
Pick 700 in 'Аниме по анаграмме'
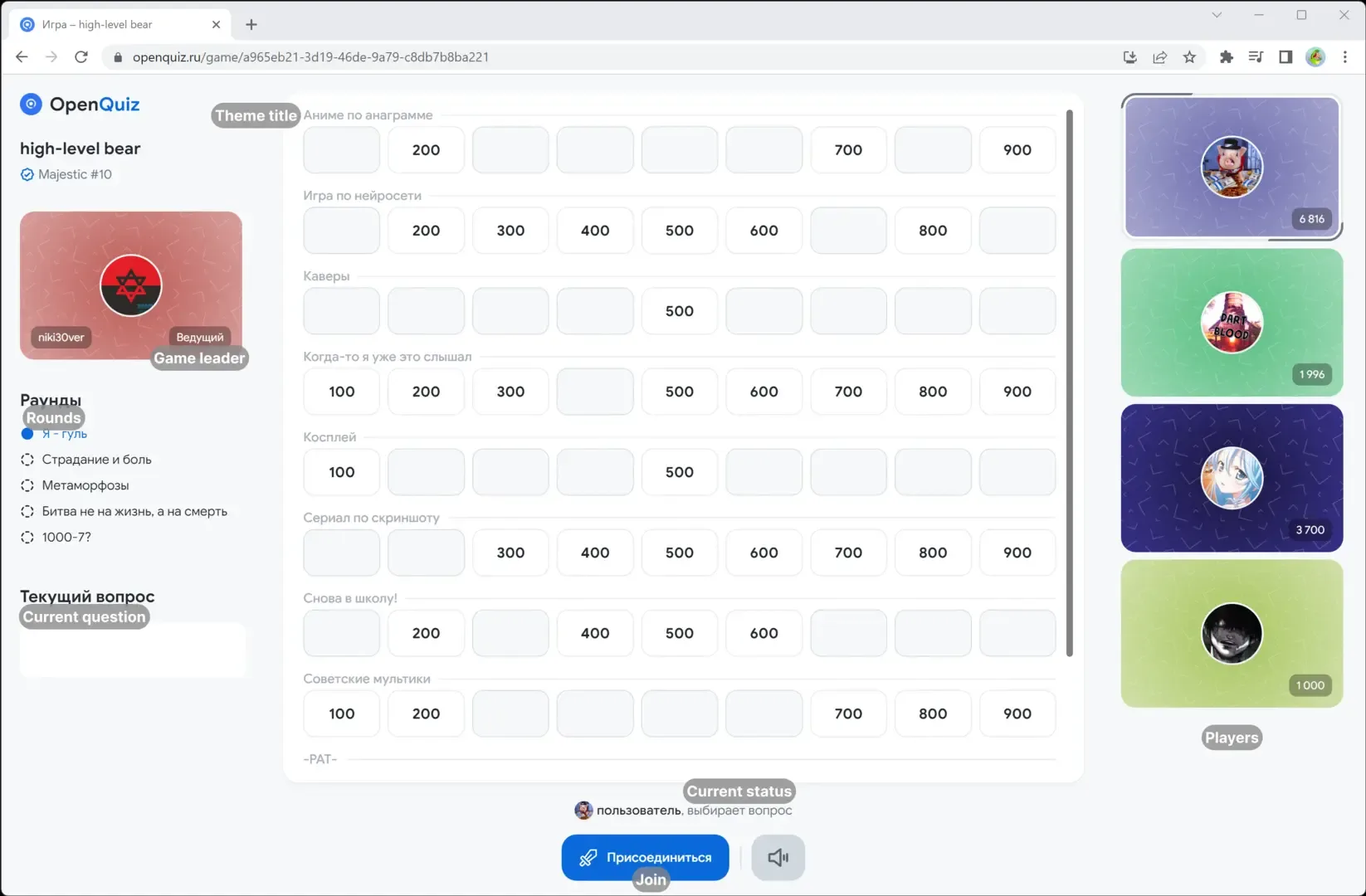[x=848, y=150]
